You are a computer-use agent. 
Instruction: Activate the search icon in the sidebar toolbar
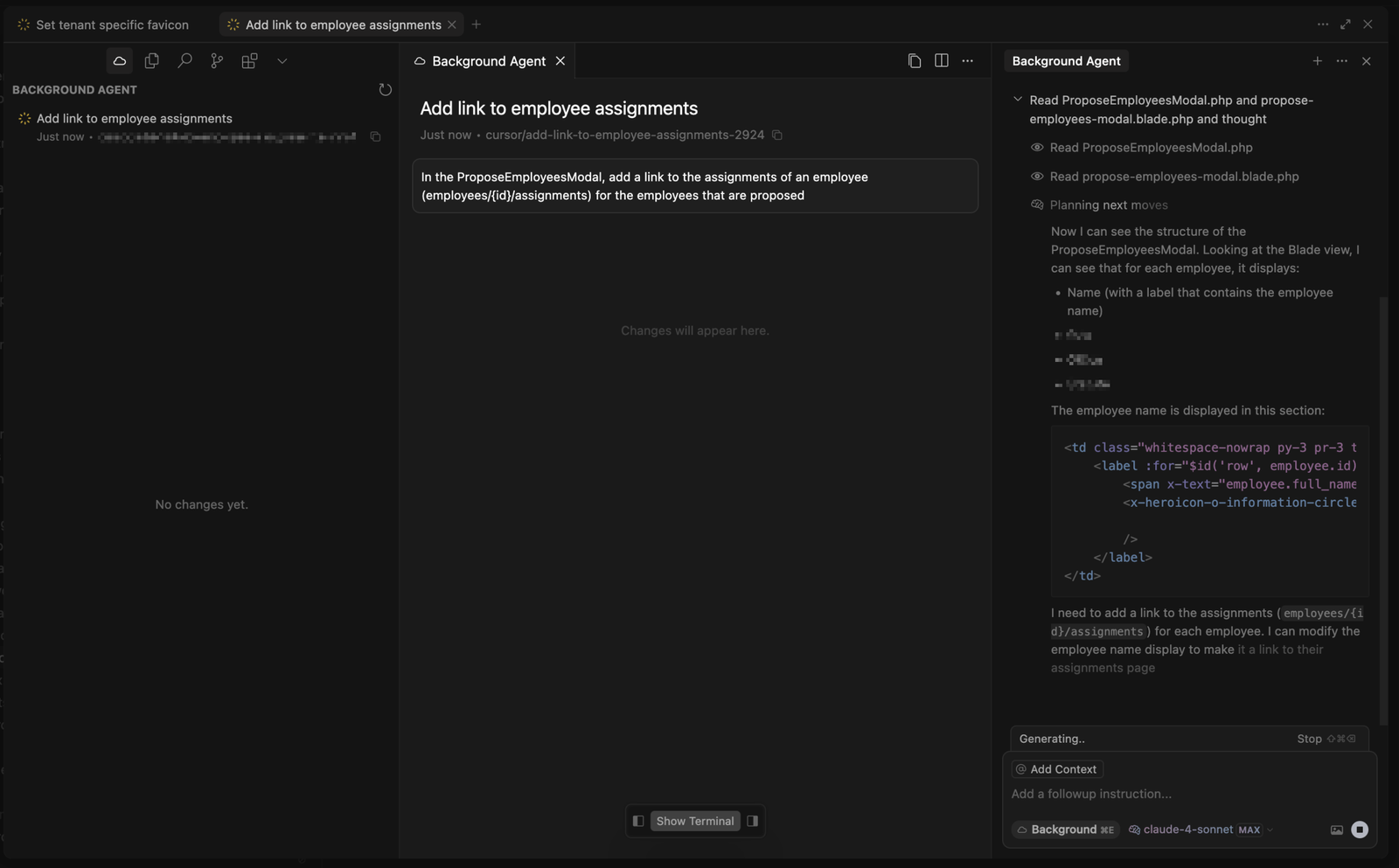(184, 60)
